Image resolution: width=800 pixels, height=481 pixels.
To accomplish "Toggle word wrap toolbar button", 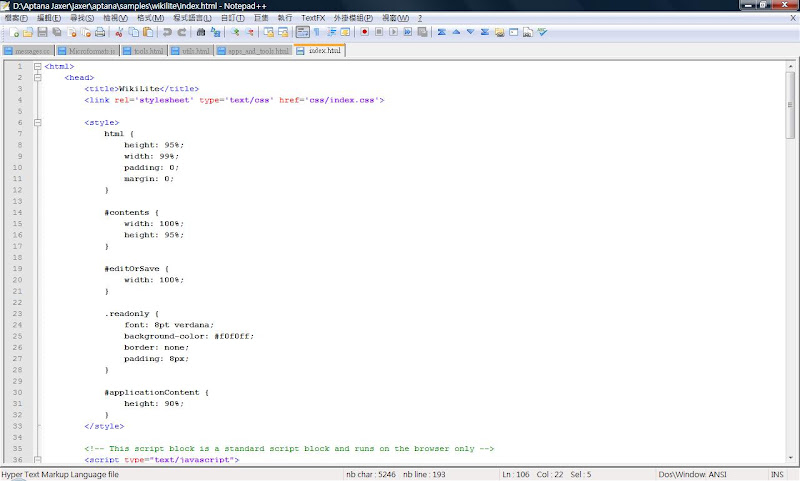I will (x=302, y=32).
